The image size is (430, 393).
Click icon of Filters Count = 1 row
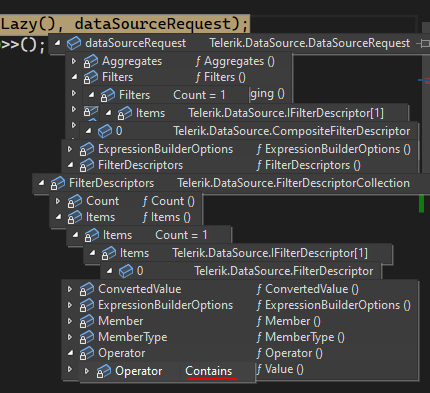[x=108, y=95]
